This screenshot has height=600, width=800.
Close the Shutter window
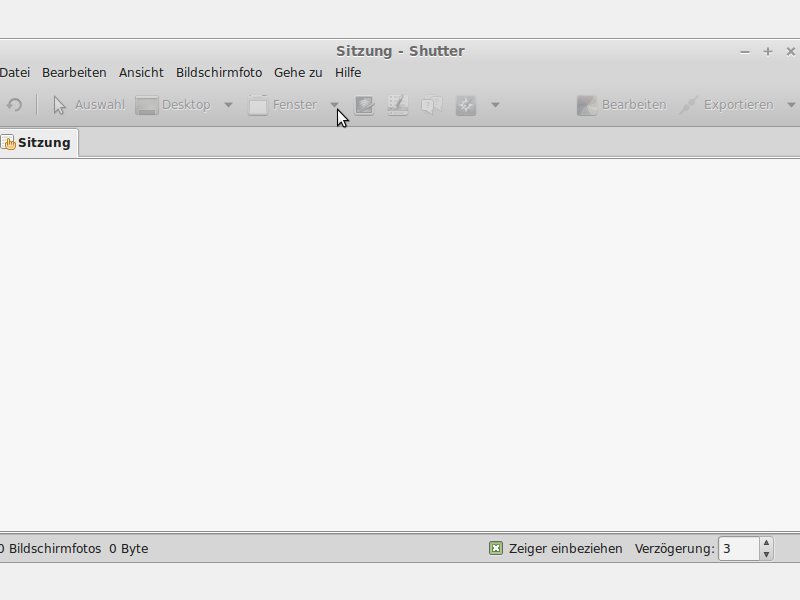(791, 52)
